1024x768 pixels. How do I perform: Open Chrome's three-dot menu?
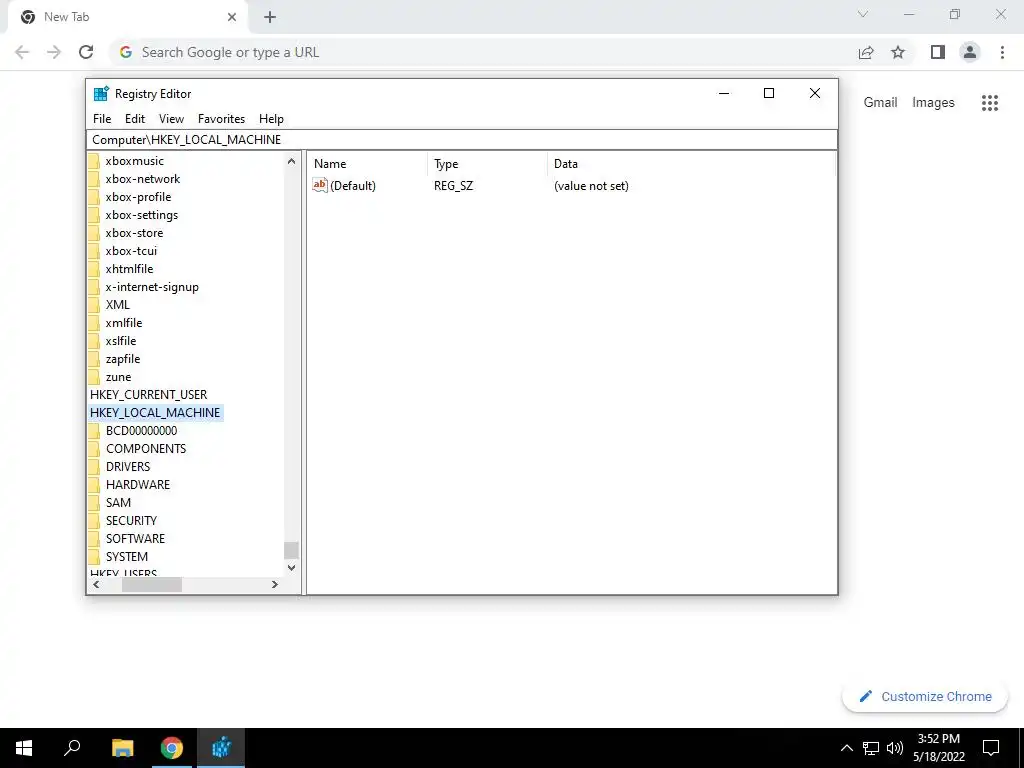tap(1002, 52)
